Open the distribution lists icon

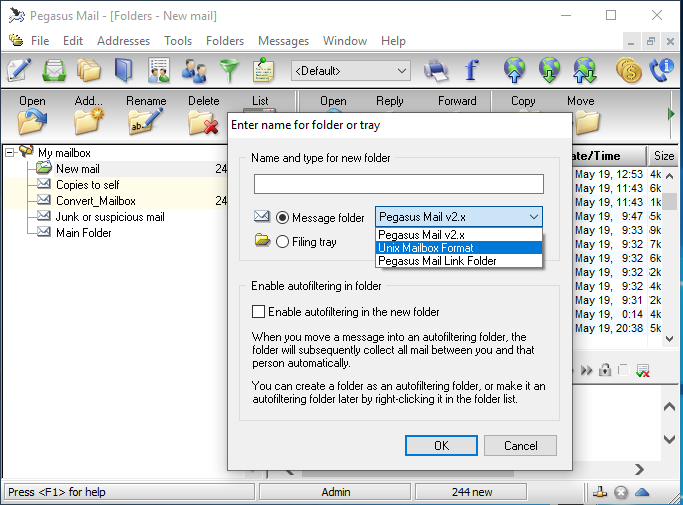coord(159,70)
